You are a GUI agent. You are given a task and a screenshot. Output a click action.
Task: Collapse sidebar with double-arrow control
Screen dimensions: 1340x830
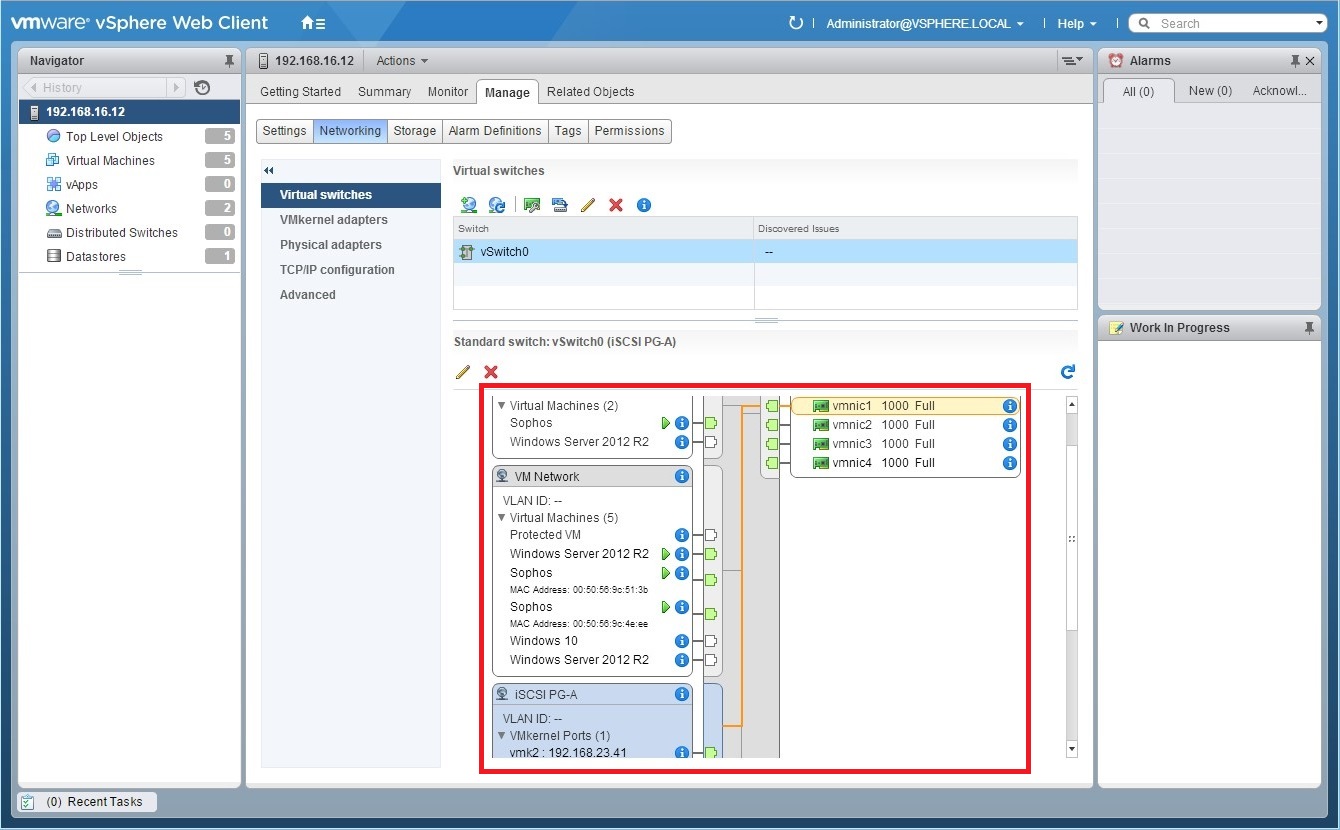tap(267, 170)
